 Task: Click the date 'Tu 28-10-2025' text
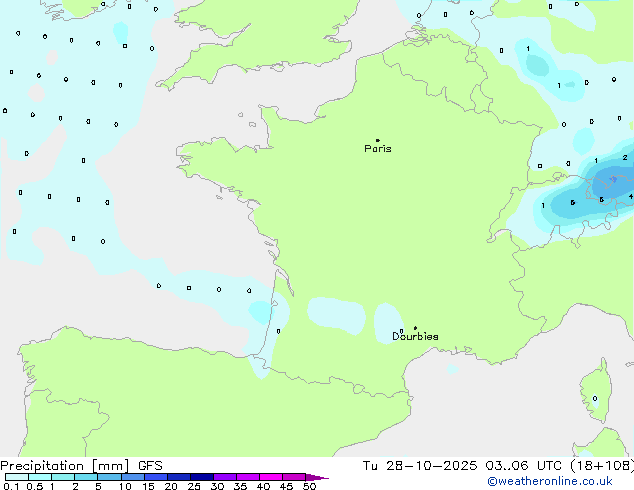[420, 466]
